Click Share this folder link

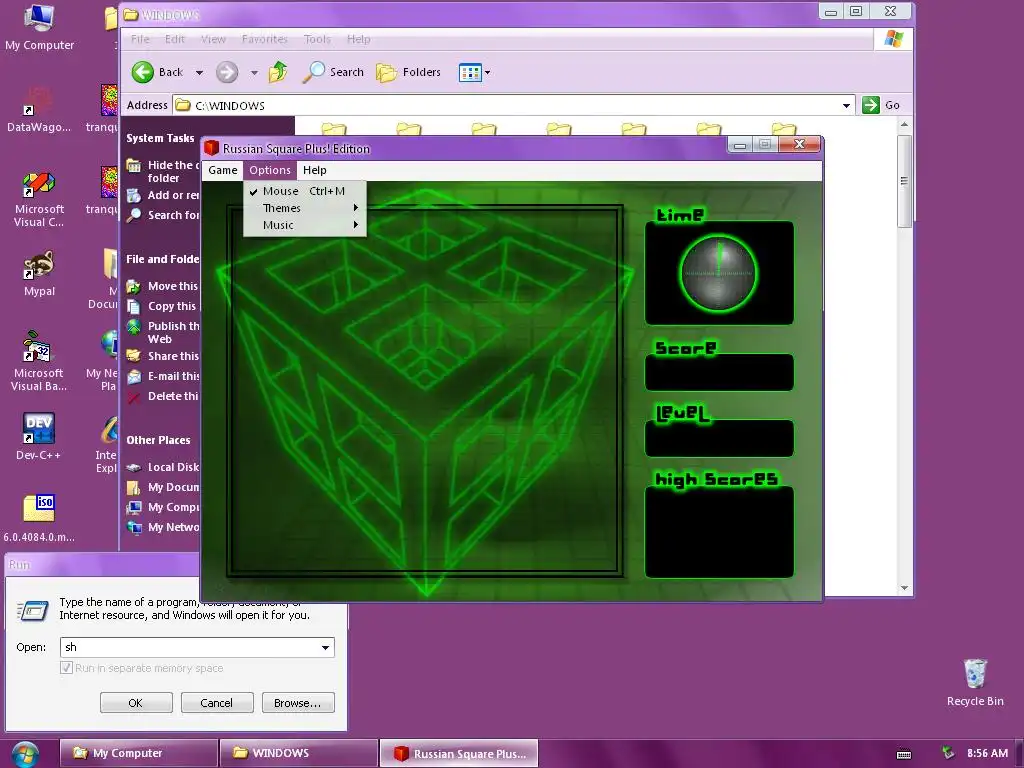(173, 357)
